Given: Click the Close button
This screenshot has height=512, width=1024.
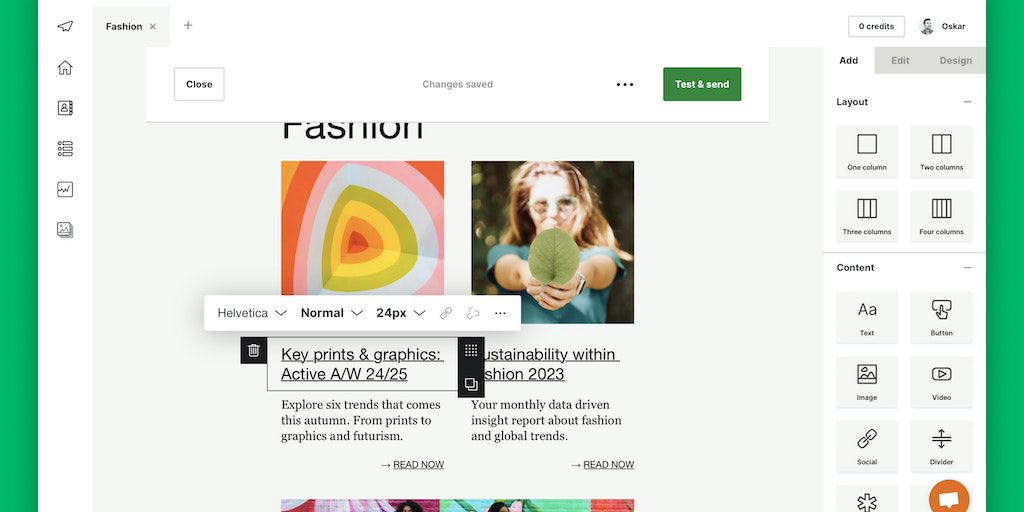Looking at the screenshot, I should [x=199, y=84].
